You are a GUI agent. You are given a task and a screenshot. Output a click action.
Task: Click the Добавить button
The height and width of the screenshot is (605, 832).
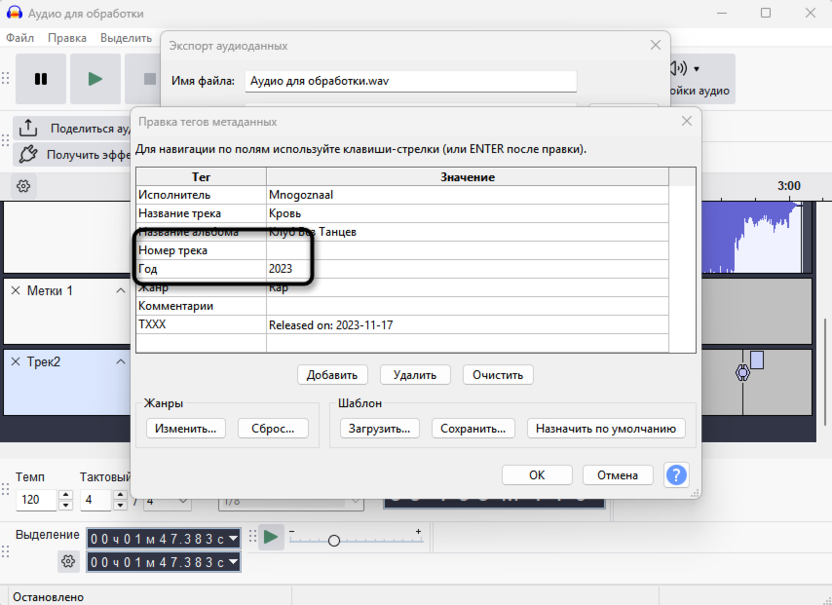[x=332, y=375]
